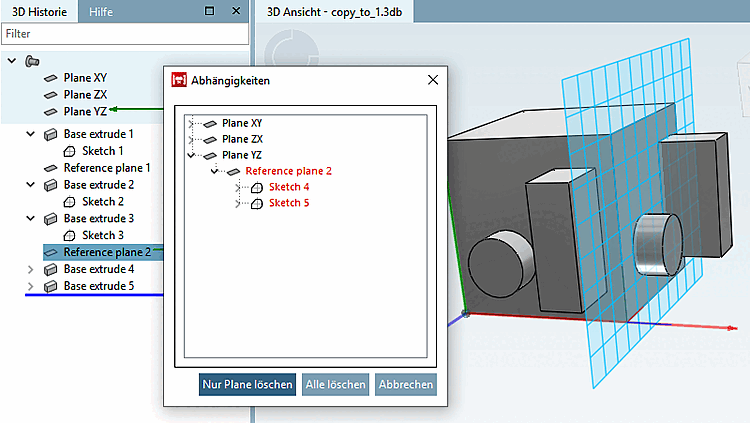
Task: Click the Plane ZX icon in Abhängigkeiten dialog
Action: click(210, 140)
